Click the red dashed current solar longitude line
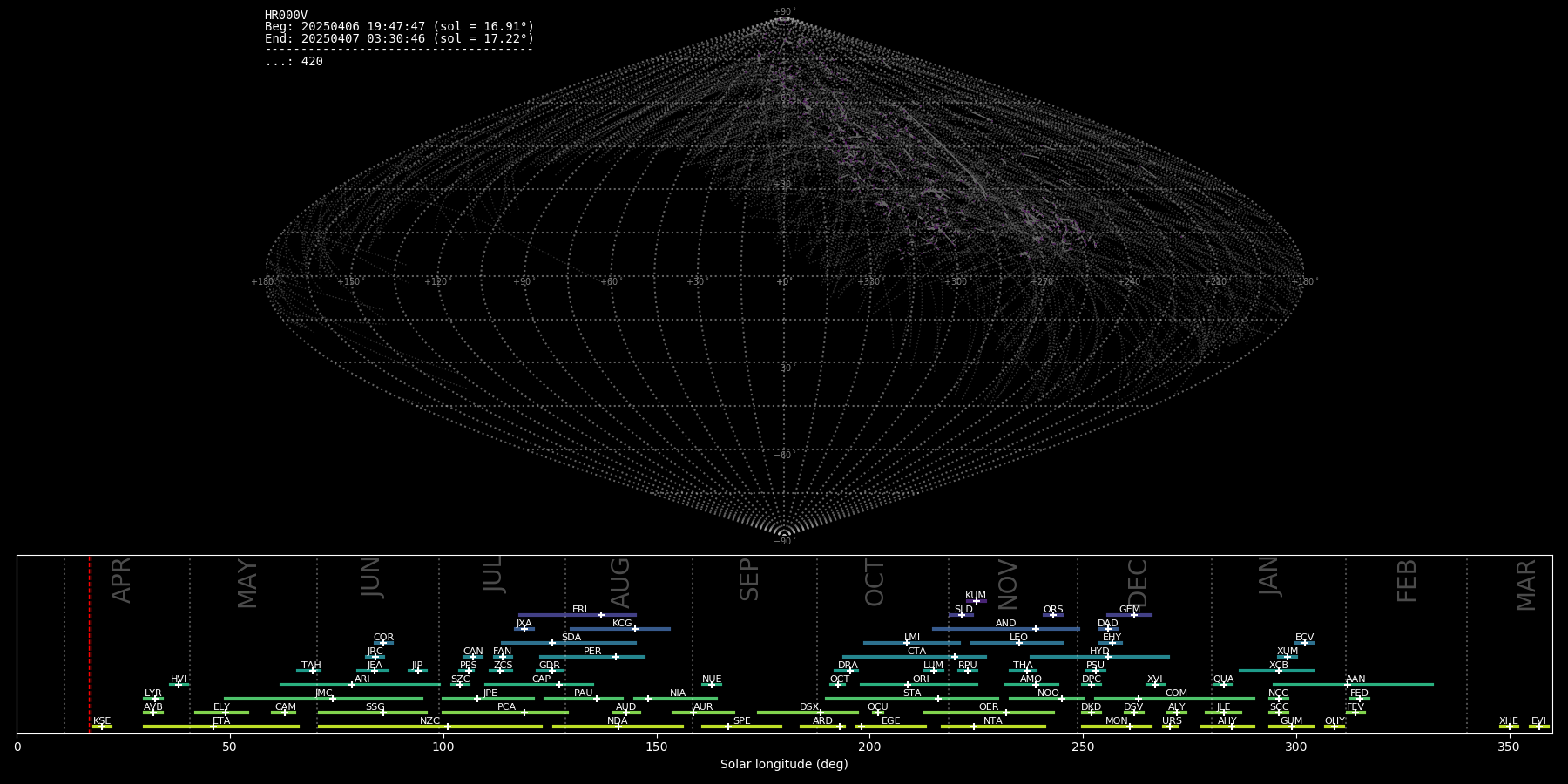1568x784 pixels. (x=90, y=644)
